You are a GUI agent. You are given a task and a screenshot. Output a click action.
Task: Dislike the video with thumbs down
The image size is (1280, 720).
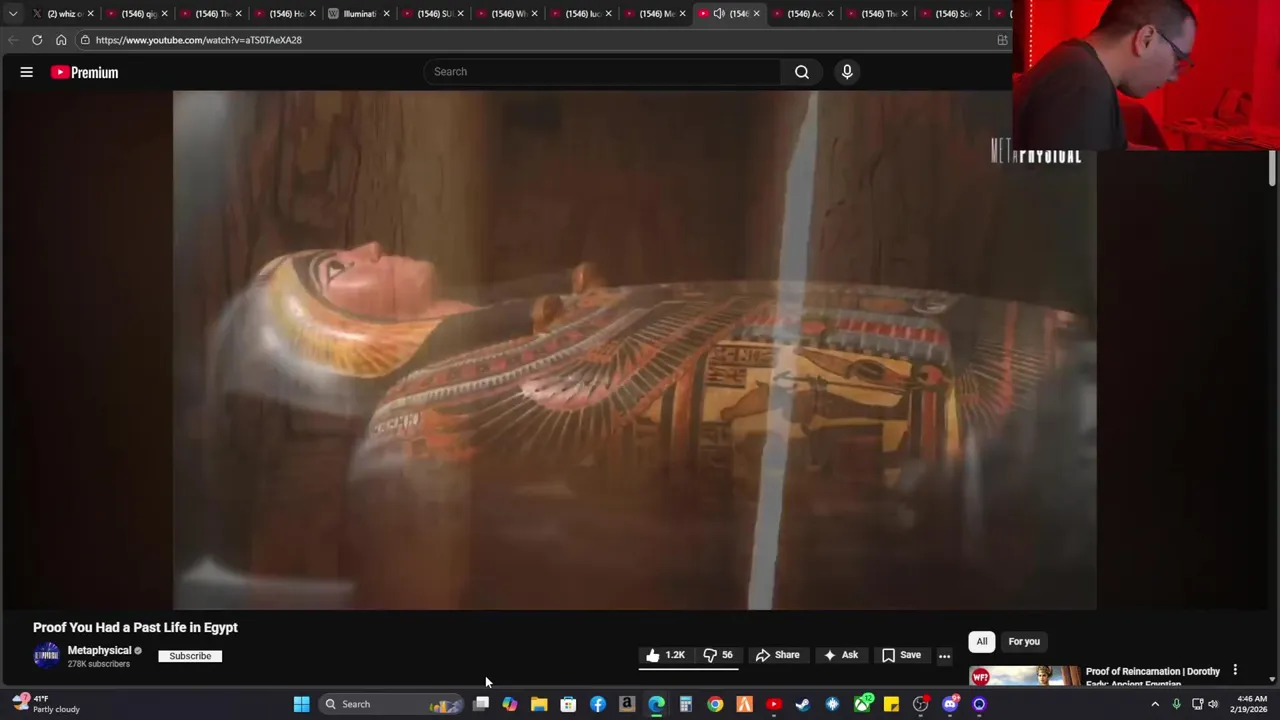click(718, 655)
